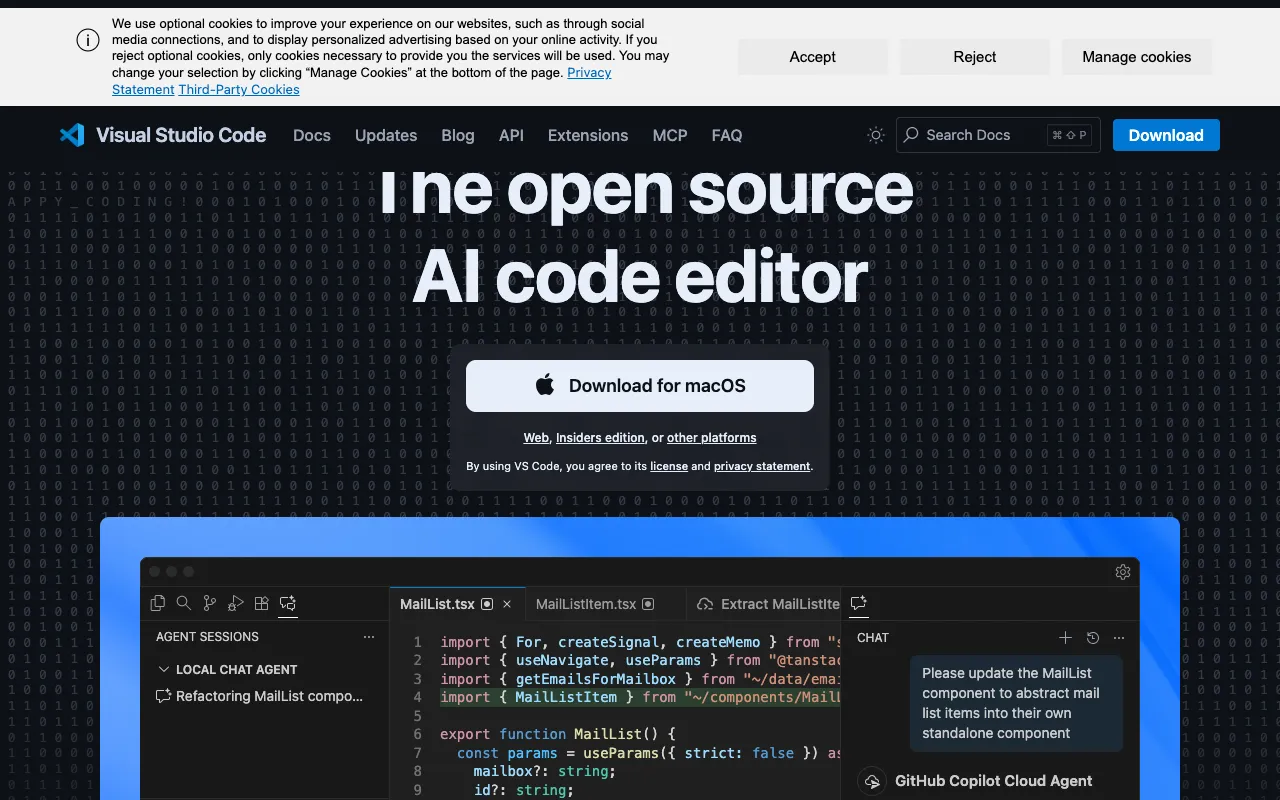The width and height of the screenshot is (1280, 800).
Task: Open Agent Sessions more actions menu
Action: (x=369, y=637)
